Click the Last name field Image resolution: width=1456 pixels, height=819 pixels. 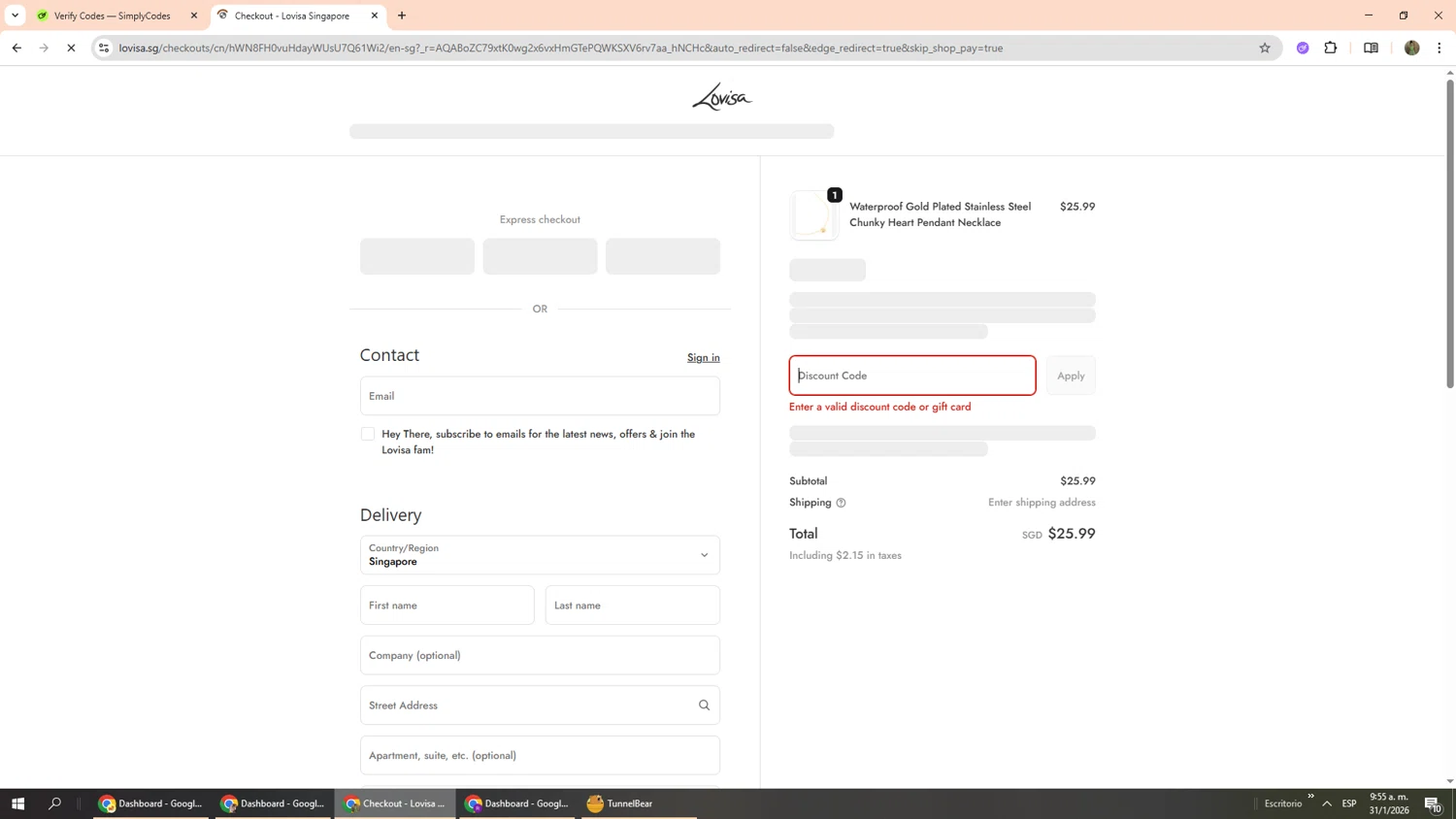[633, 606]
